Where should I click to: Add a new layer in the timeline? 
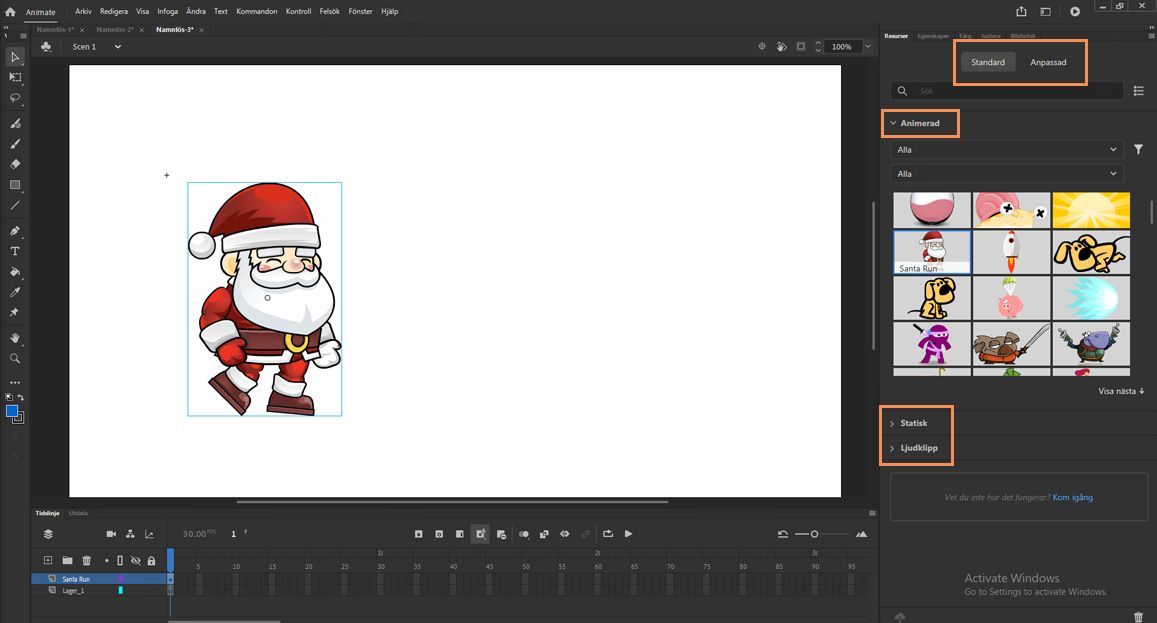48,560
